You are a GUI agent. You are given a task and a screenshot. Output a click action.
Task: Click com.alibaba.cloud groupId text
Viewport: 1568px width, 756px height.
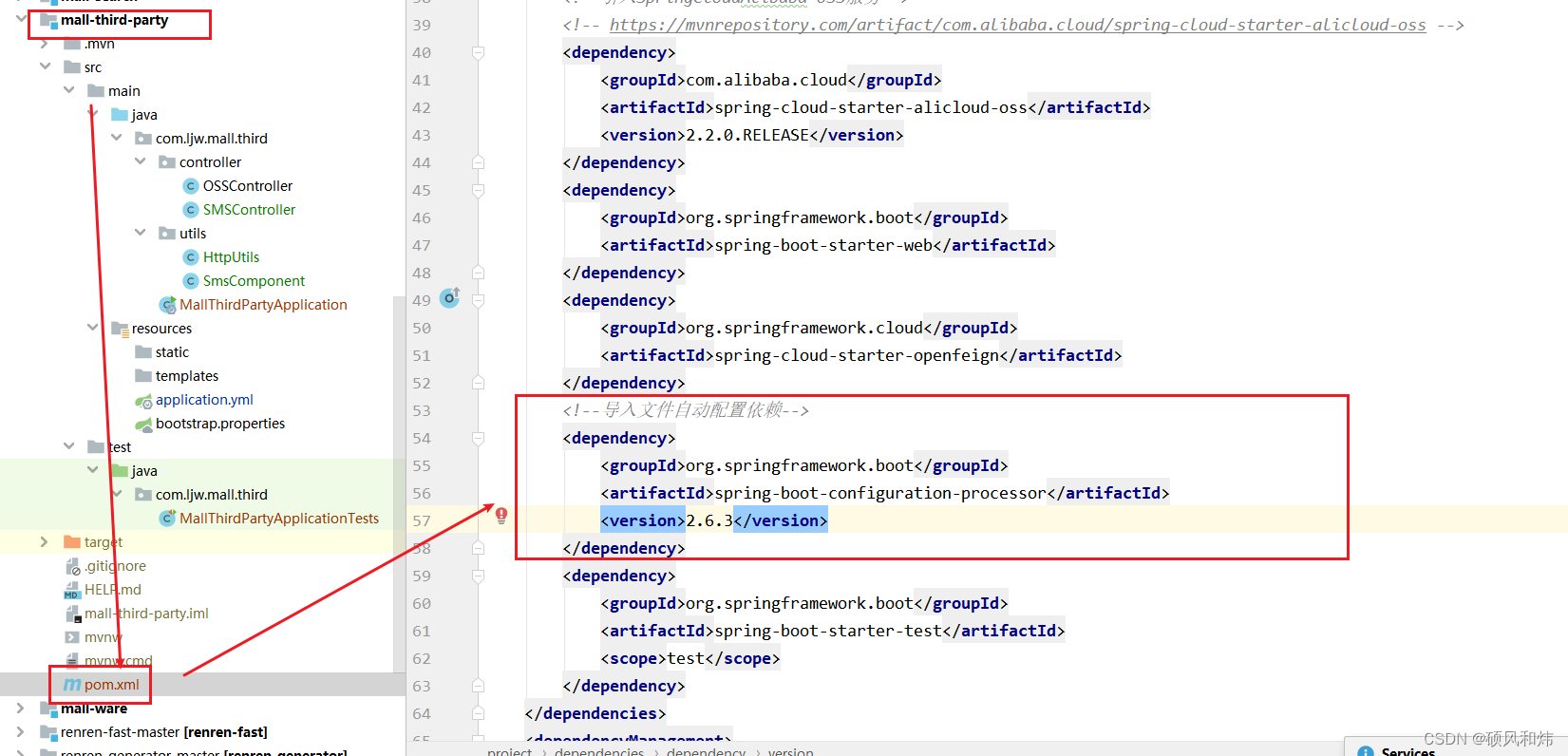(x=766, y=80)
